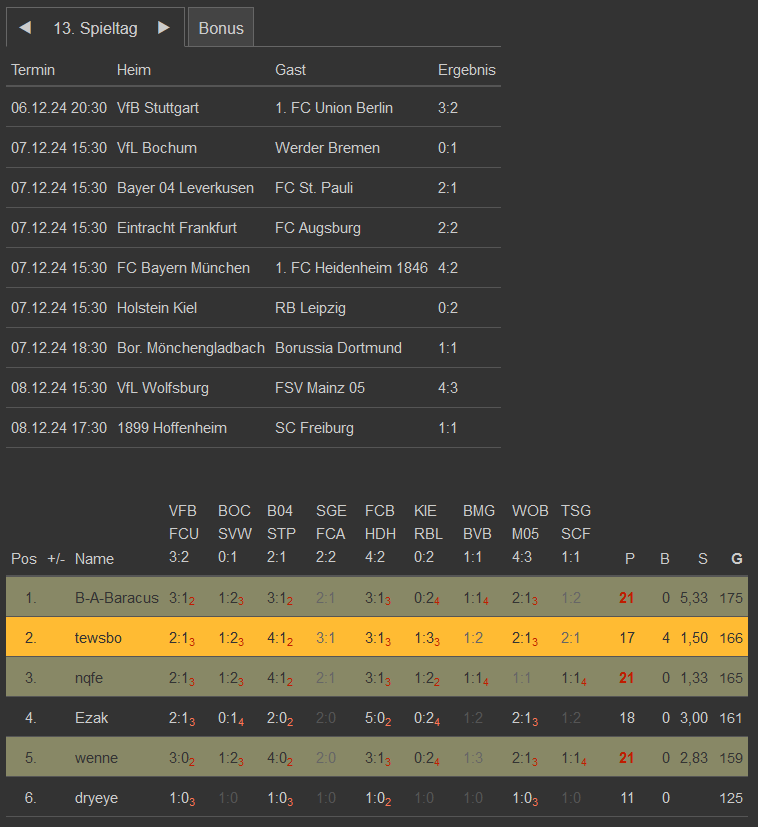Go to previous matchday with left arrow
Viewport: 758px width, 827px height.
(25, 28)
